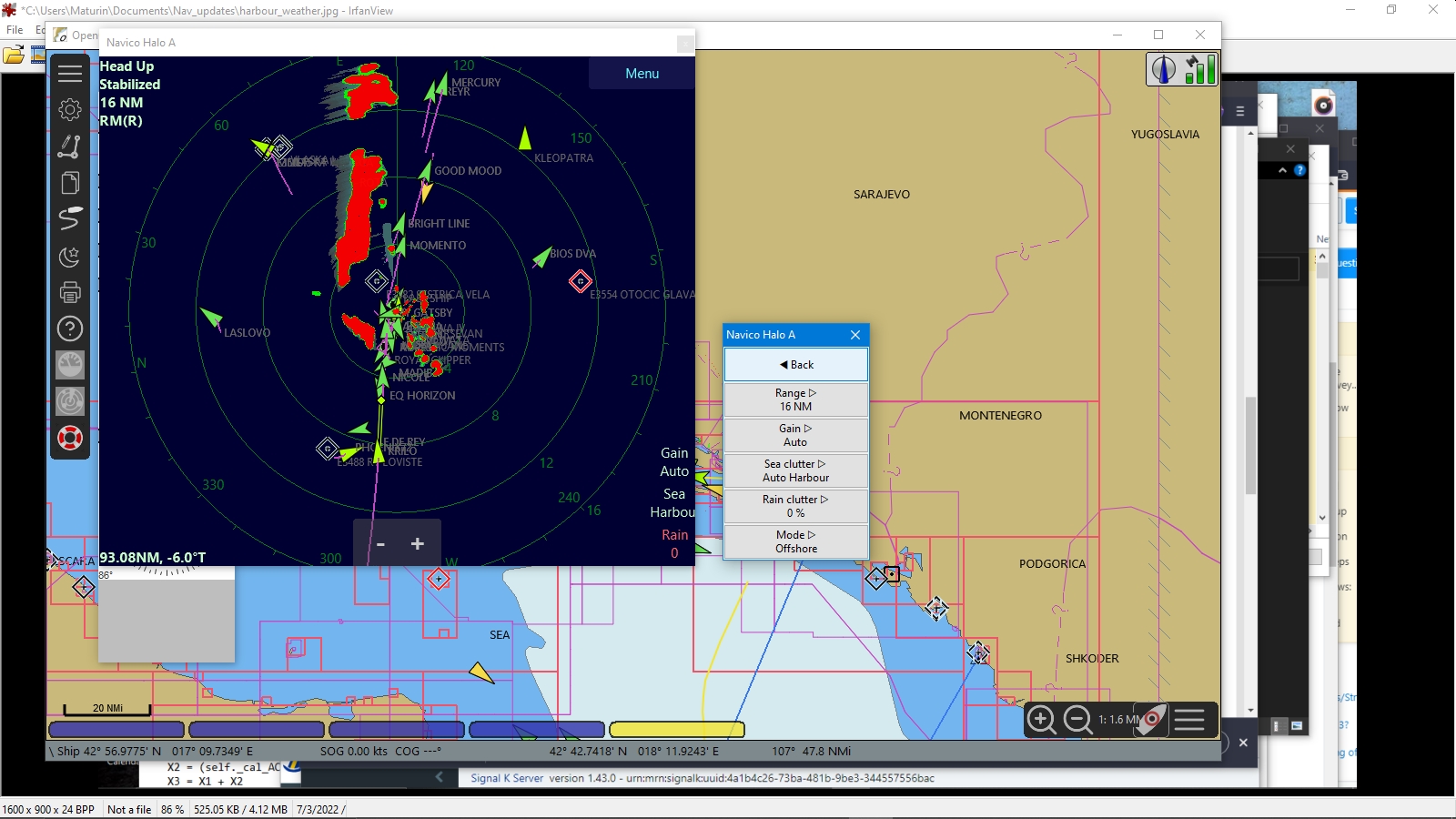Open the hamburger menu in OpenCPN sidebar
1456x819 pixels.
(x=70, y=74)
